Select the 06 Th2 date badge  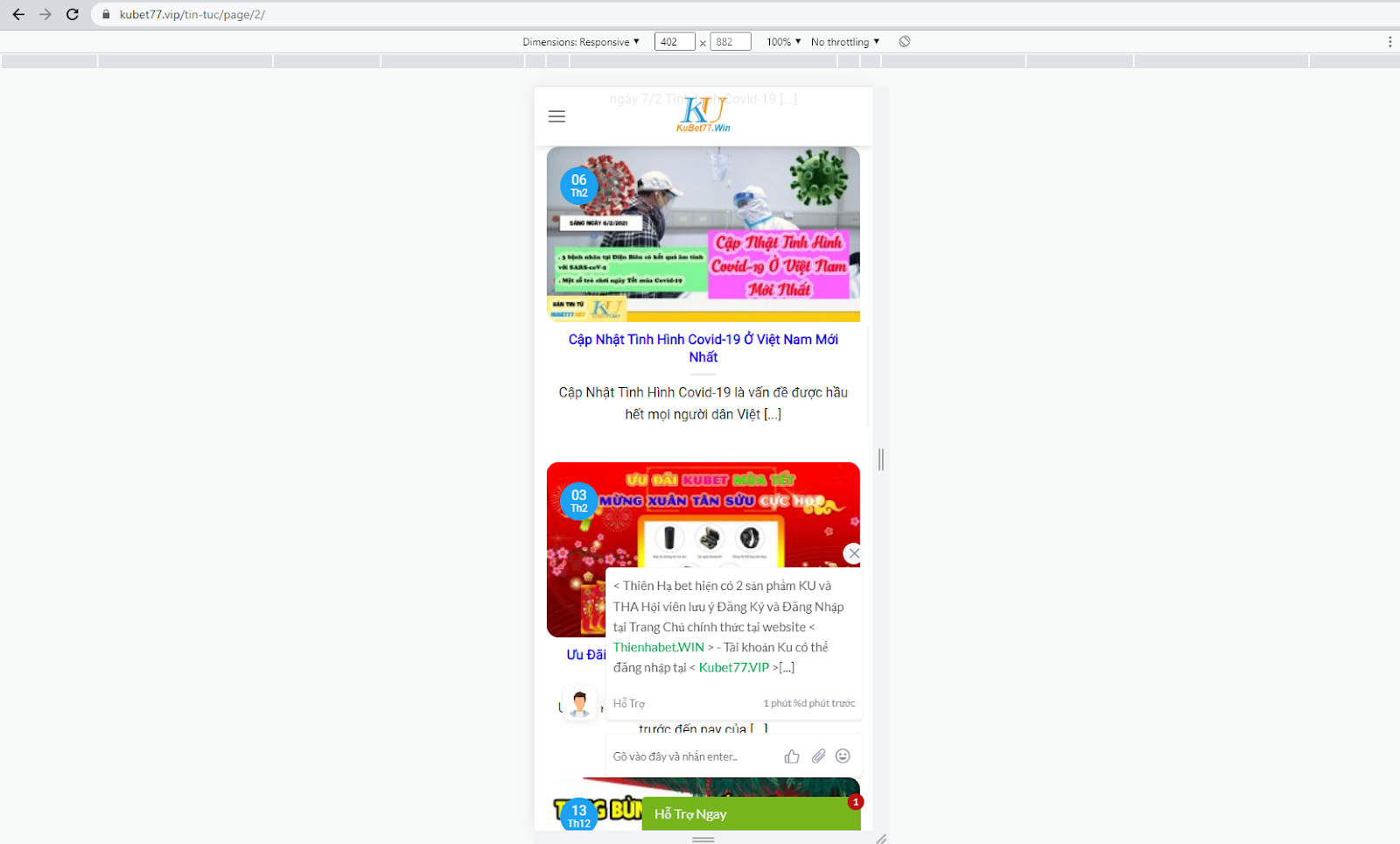coord(579,186)
